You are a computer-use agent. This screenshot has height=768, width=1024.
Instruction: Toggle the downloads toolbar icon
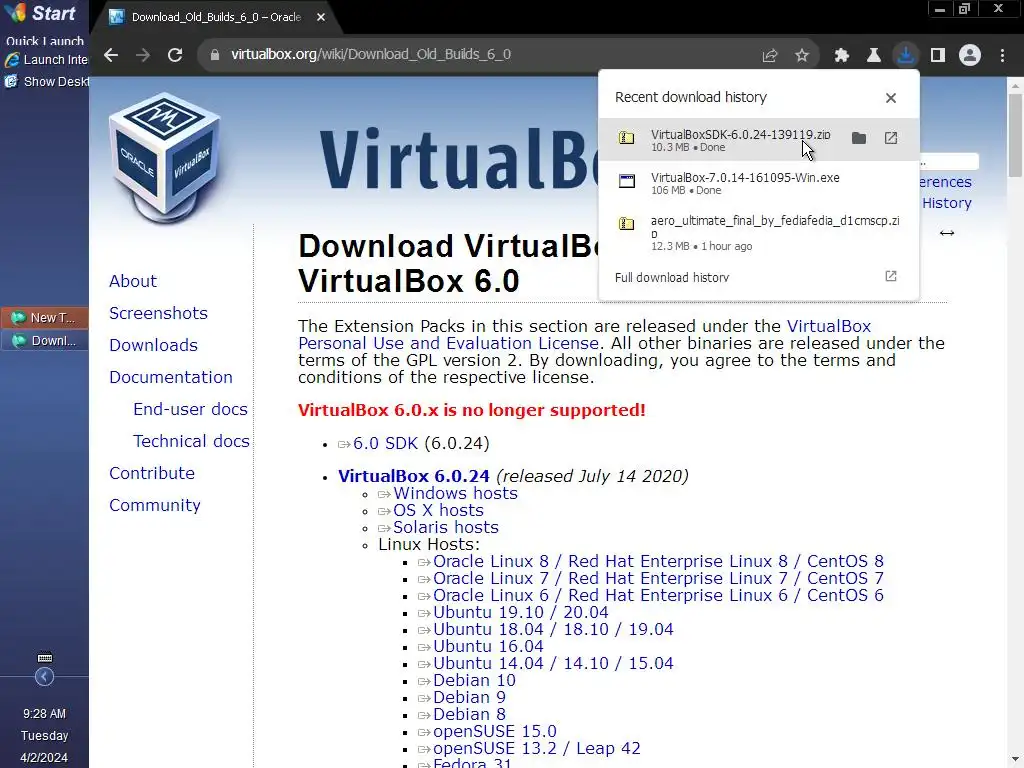(x=906, y=56)
